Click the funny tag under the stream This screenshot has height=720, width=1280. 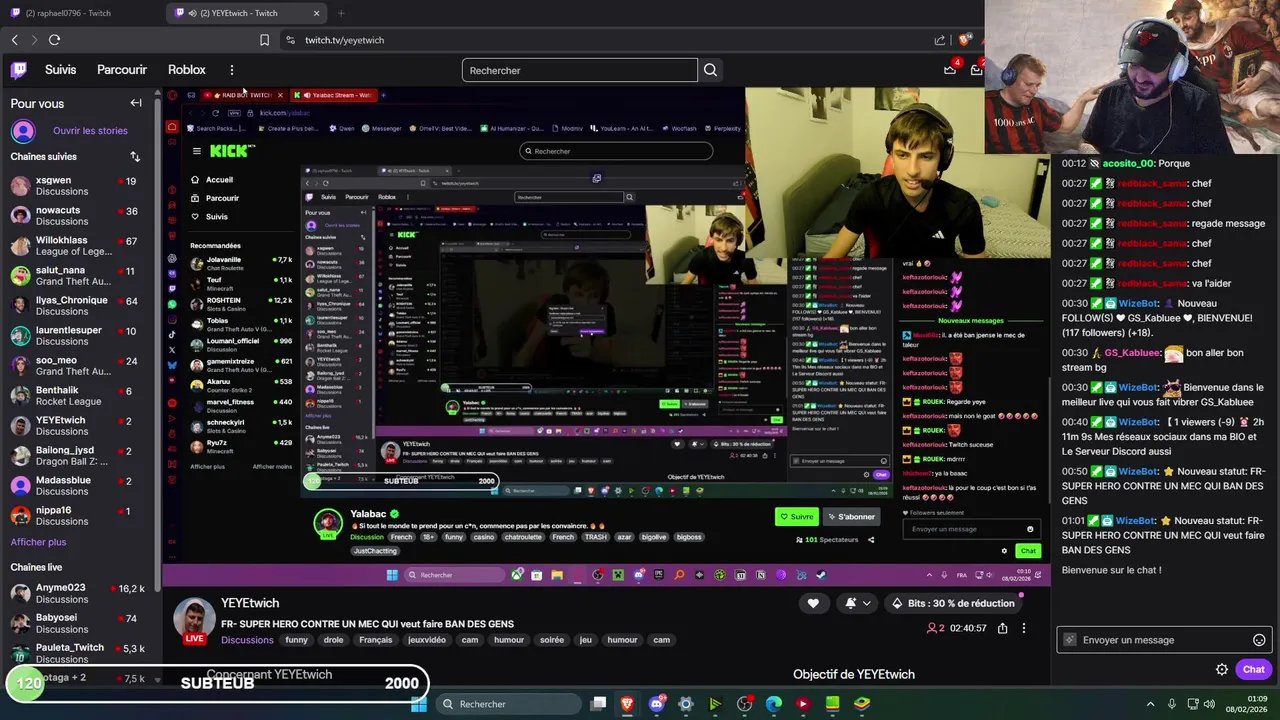pos(297,640)
